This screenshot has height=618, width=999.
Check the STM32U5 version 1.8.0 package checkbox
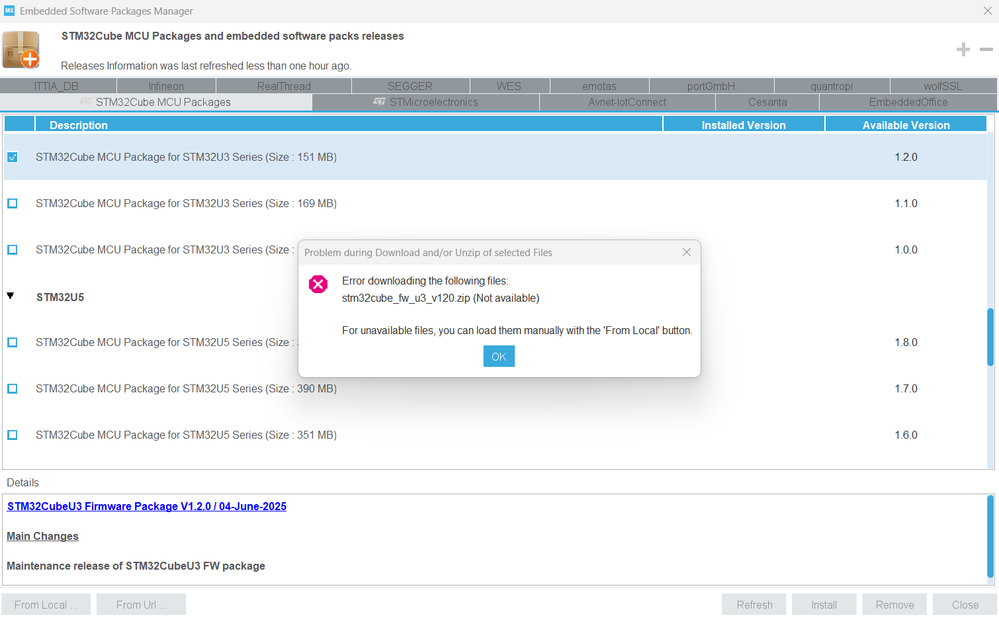click(12, 342)
